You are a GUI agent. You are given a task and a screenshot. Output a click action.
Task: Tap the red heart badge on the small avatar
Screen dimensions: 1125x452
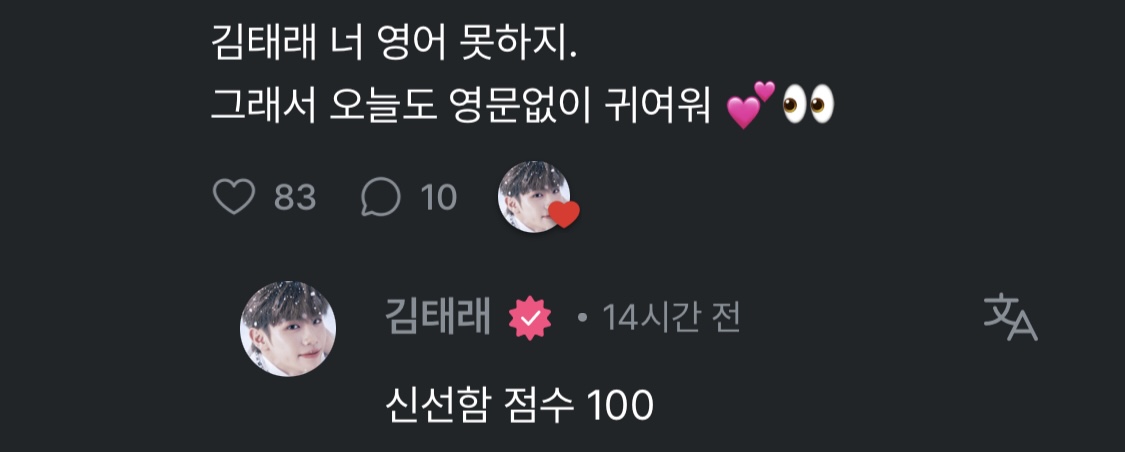point(564,214)
